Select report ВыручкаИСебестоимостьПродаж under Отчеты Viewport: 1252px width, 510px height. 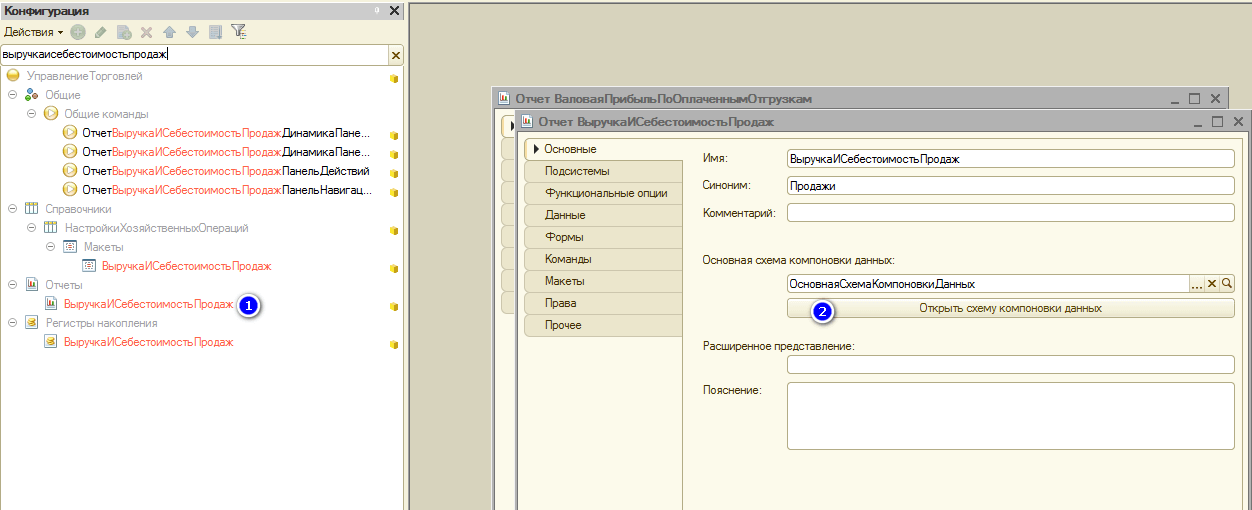point(148,304)
